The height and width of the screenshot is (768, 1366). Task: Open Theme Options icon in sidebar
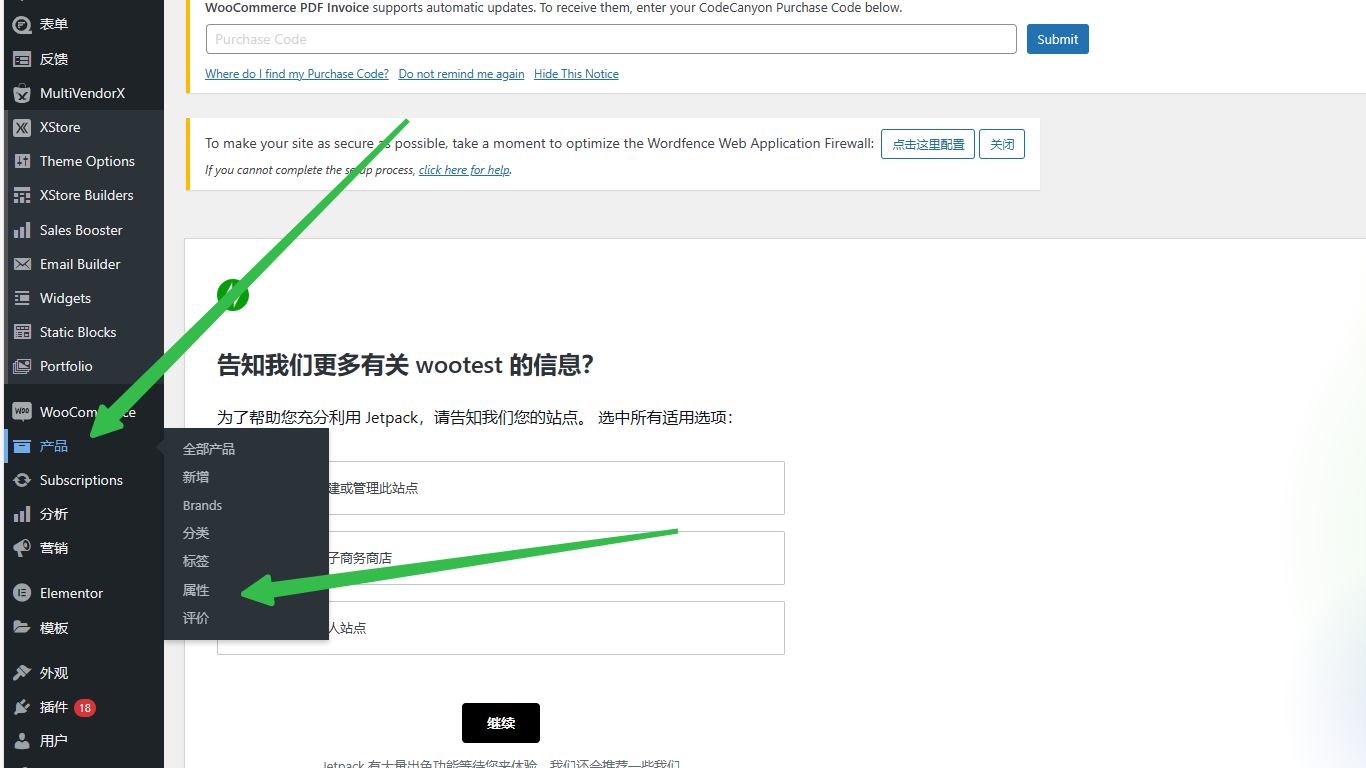[22, 161]
